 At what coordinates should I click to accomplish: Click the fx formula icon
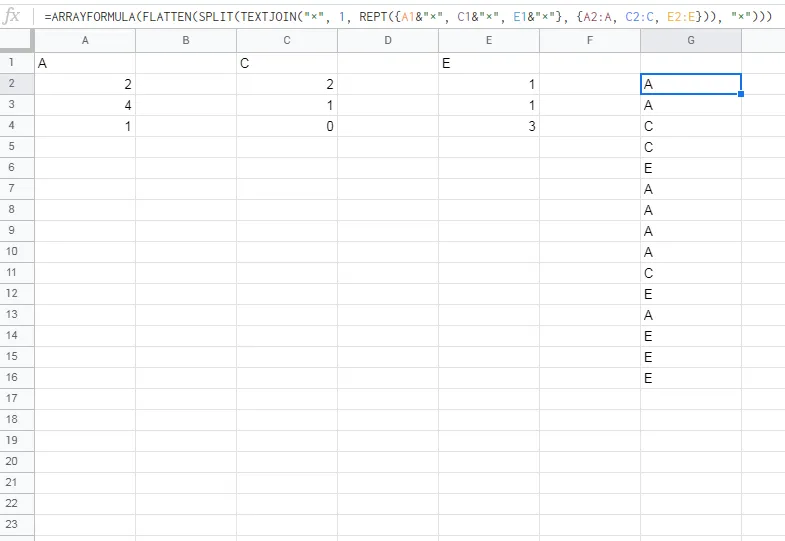[11, 16]
